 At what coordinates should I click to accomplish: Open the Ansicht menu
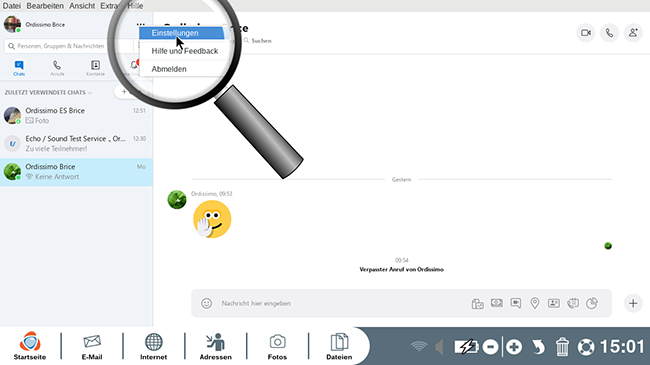tap(82, 6)
